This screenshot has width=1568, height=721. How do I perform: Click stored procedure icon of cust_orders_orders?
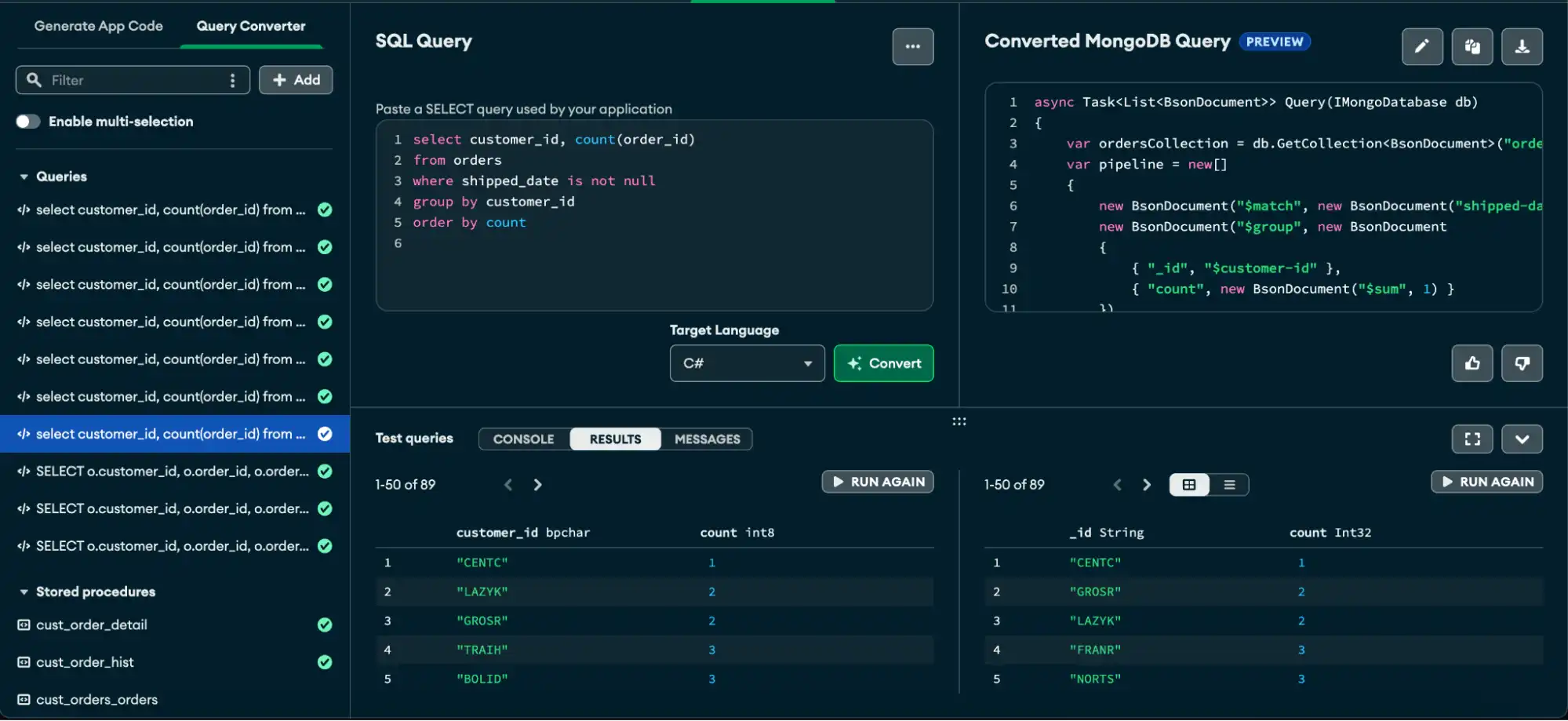click(24, 700)
